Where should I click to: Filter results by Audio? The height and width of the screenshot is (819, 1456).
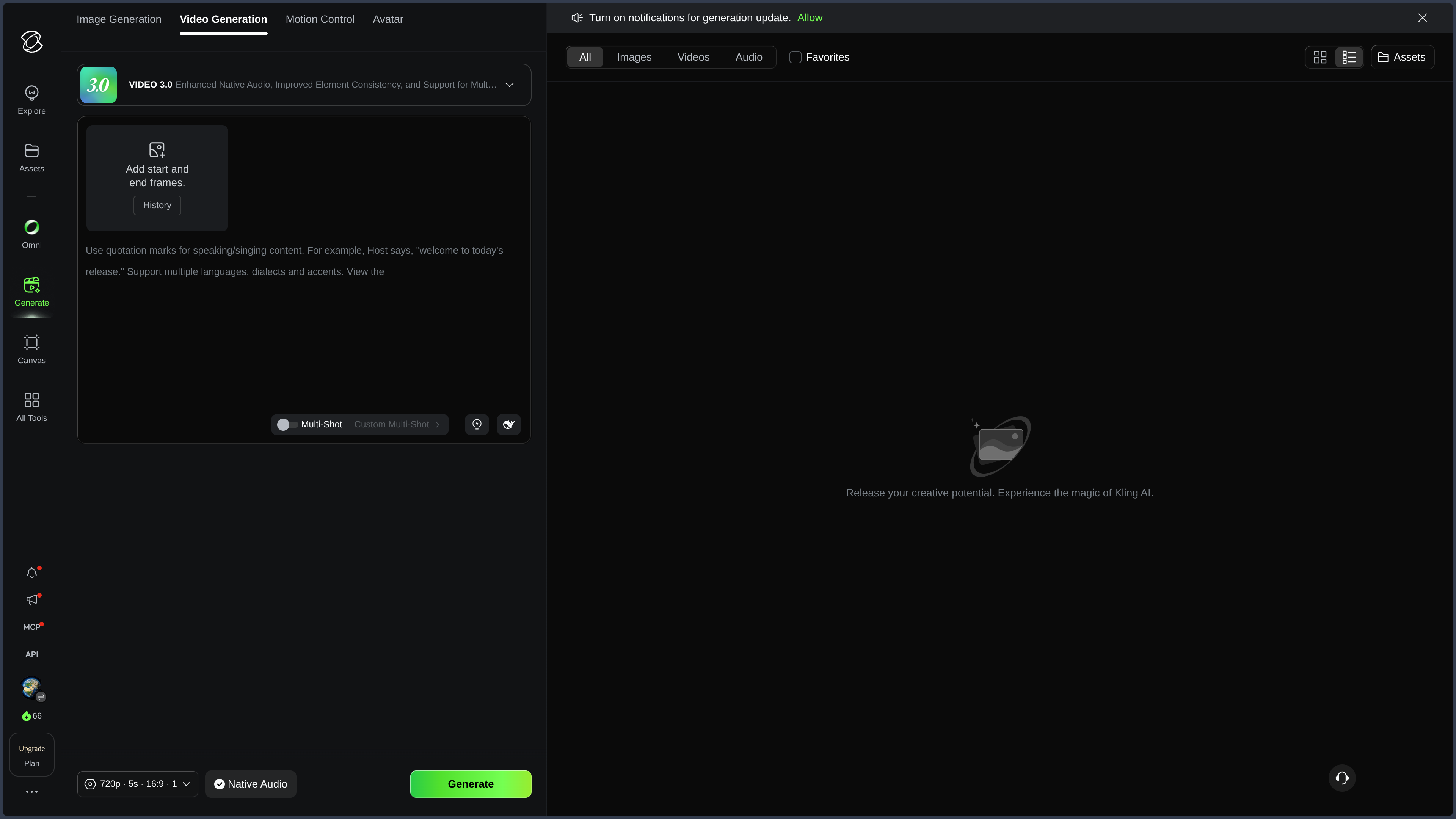(x=749, y=57)
